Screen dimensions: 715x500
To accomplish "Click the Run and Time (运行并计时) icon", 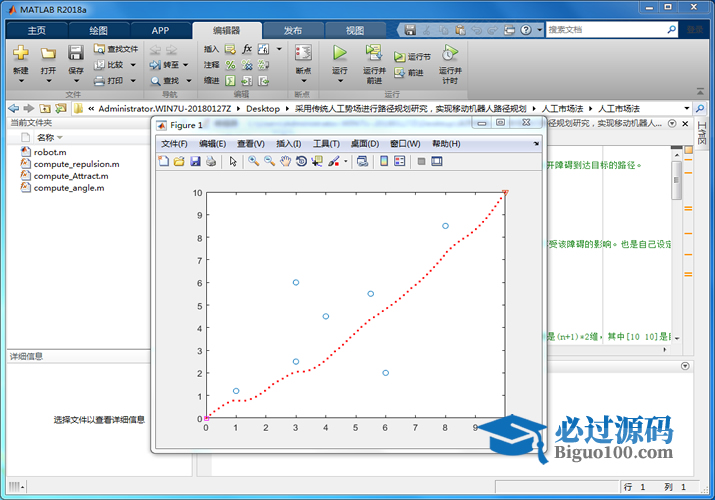I will 450,53.
